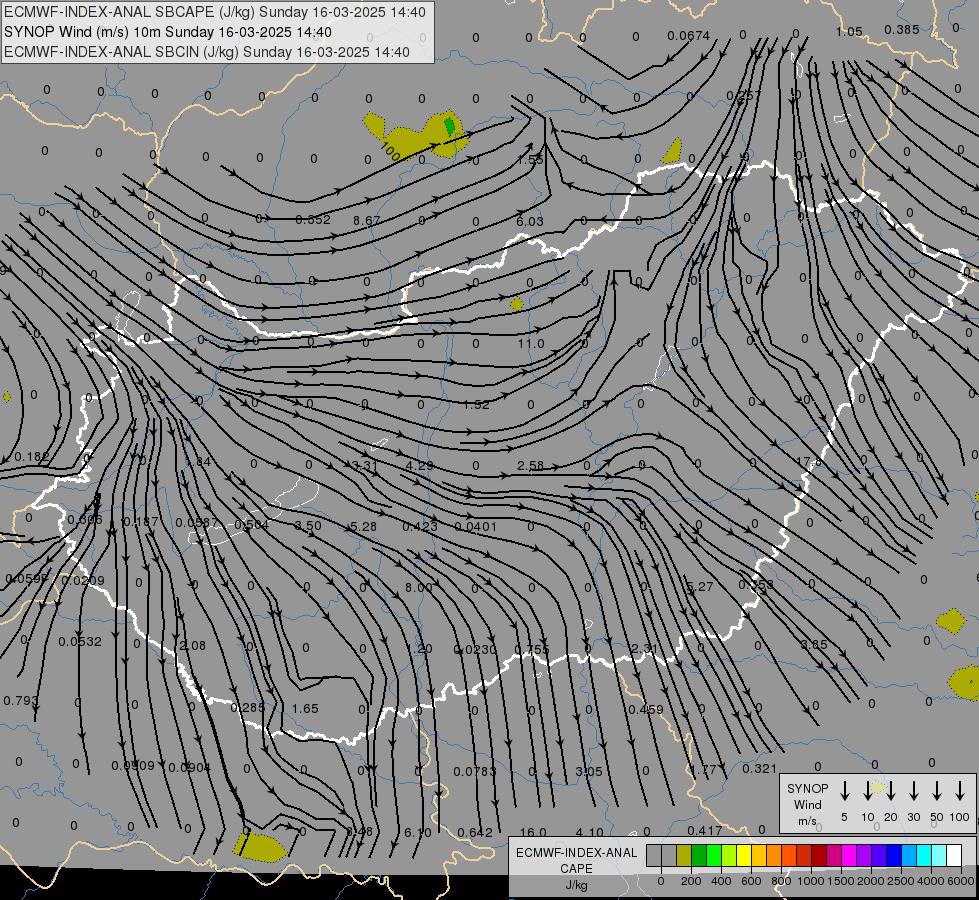Click the olive CAPE diamond near value 11.0
Image resolution: width=979 pixels, height=900 pixels.
(x=516, y=304)
